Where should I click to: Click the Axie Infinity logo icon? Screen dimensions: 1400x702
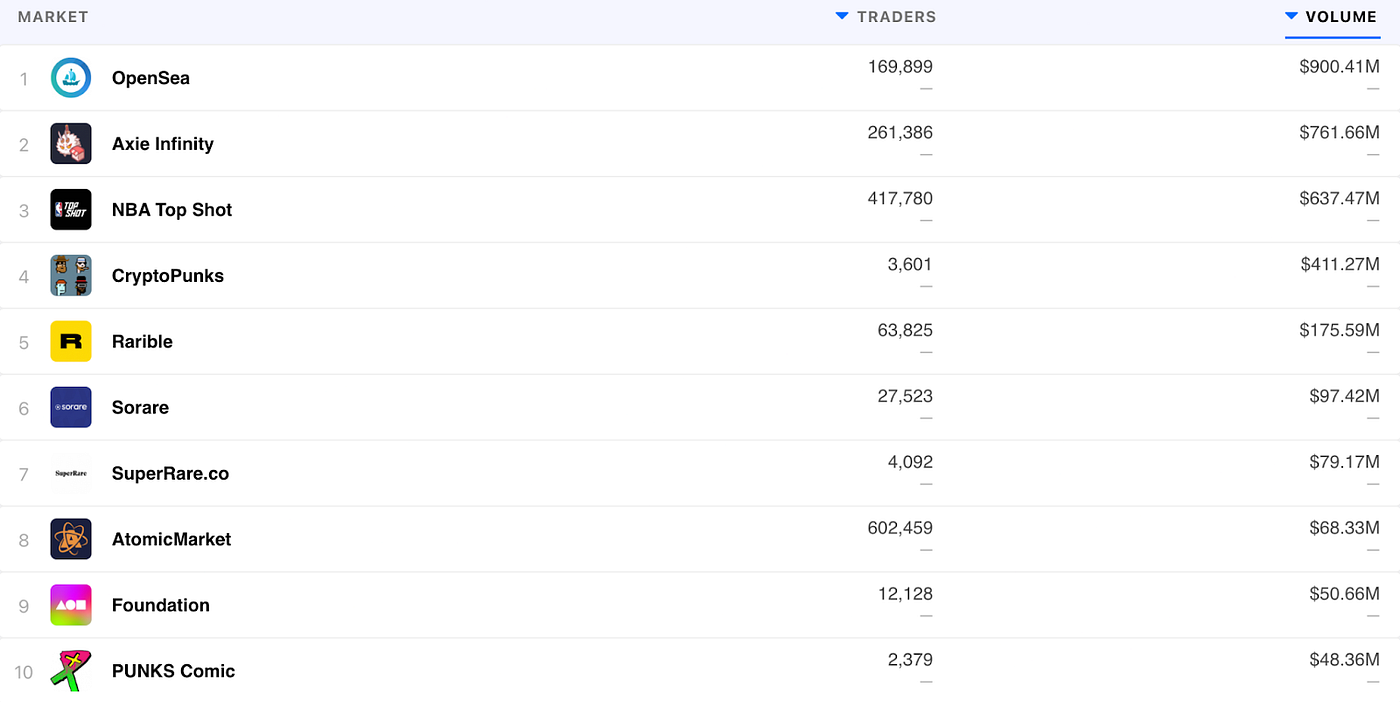point(71,144)
